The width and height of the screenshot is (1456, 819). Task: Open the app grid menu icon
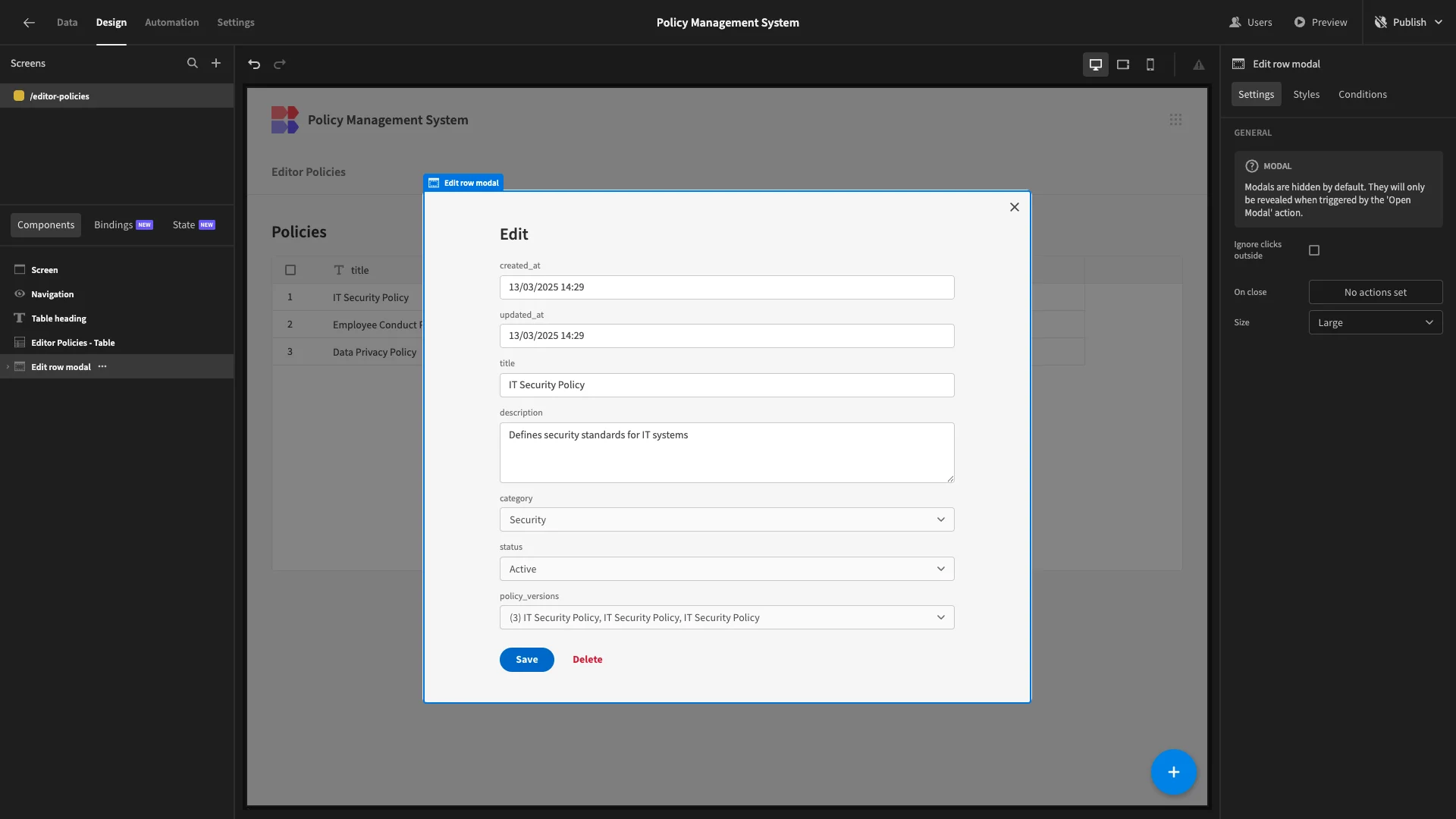pos(1175,120)
